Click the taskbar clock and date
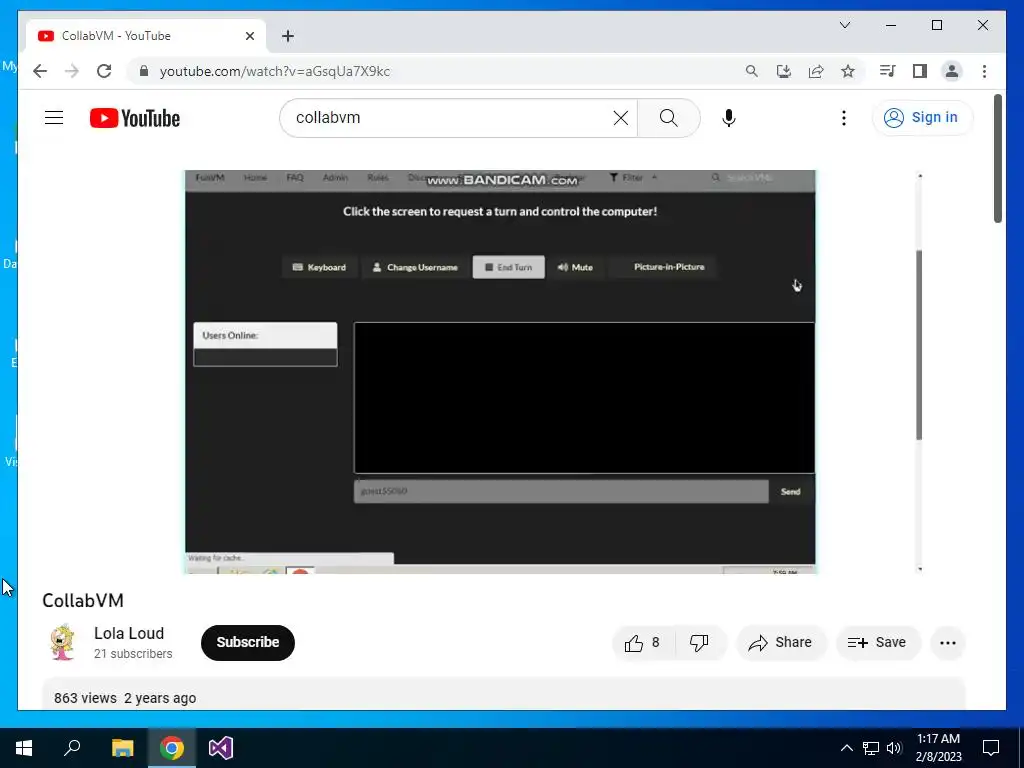The width and height of the screenshot is (1024, 768). coord(938,748)
